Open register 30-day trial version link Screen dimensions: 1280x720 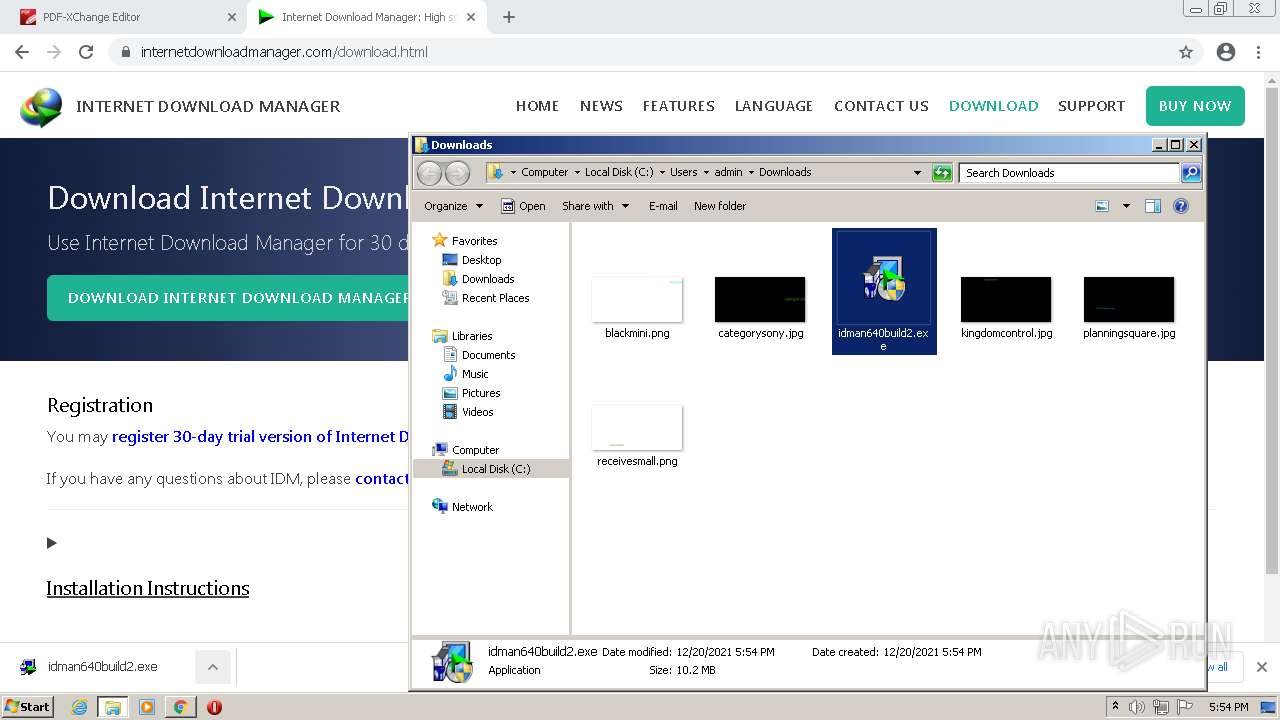click(x=260, y=437)
